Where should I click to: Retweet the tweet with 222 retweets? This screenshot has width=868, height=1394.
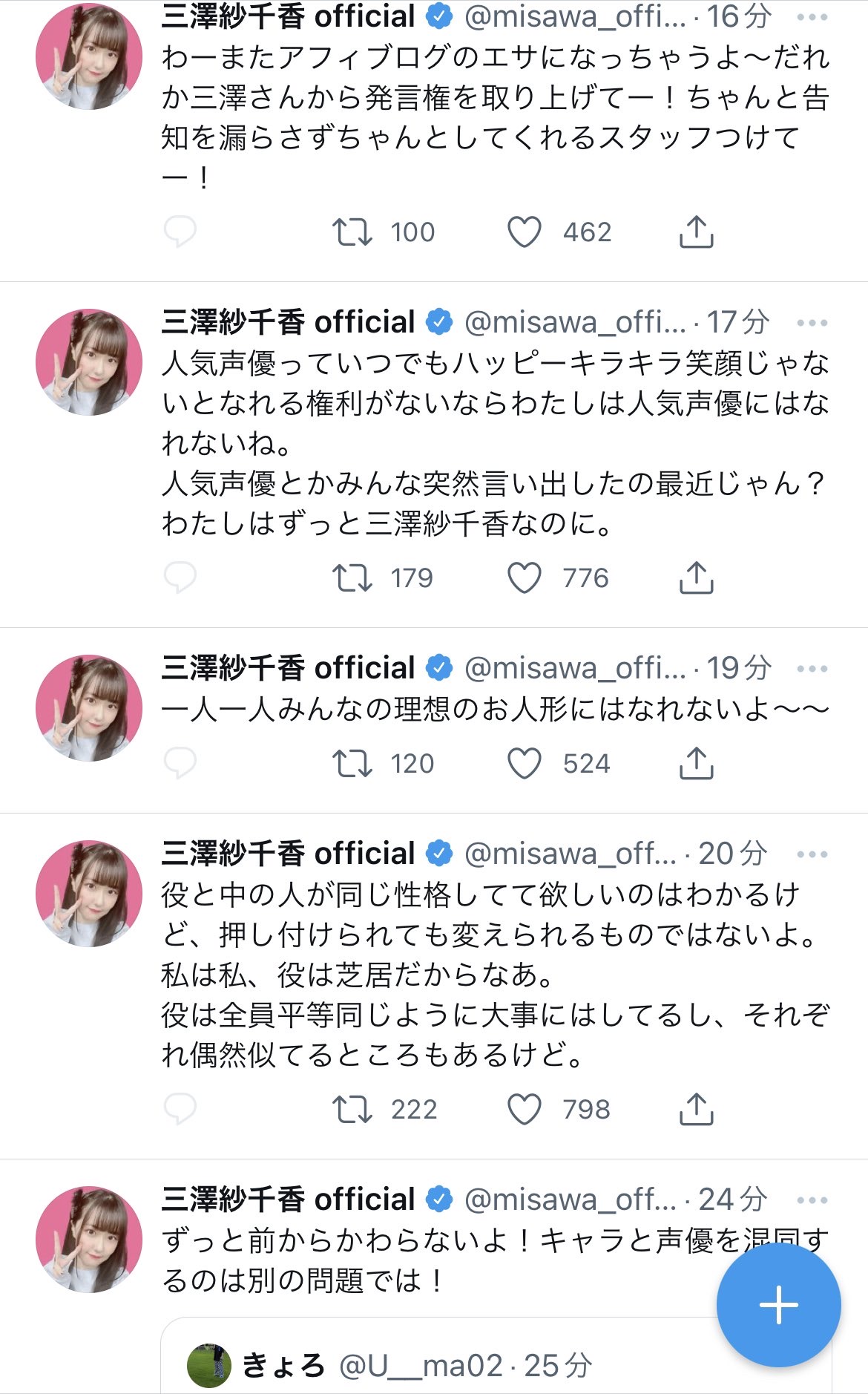(x=352, y=1110)
